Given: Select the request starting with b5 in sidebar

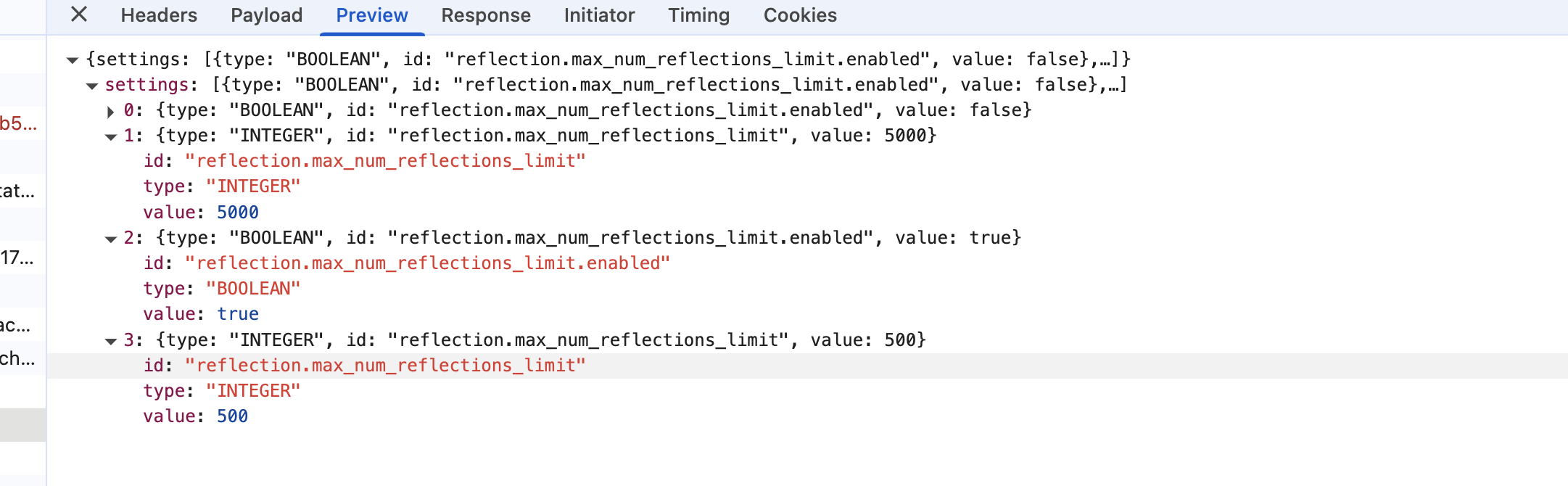Looking at the screenshot, I should (18, 123).
